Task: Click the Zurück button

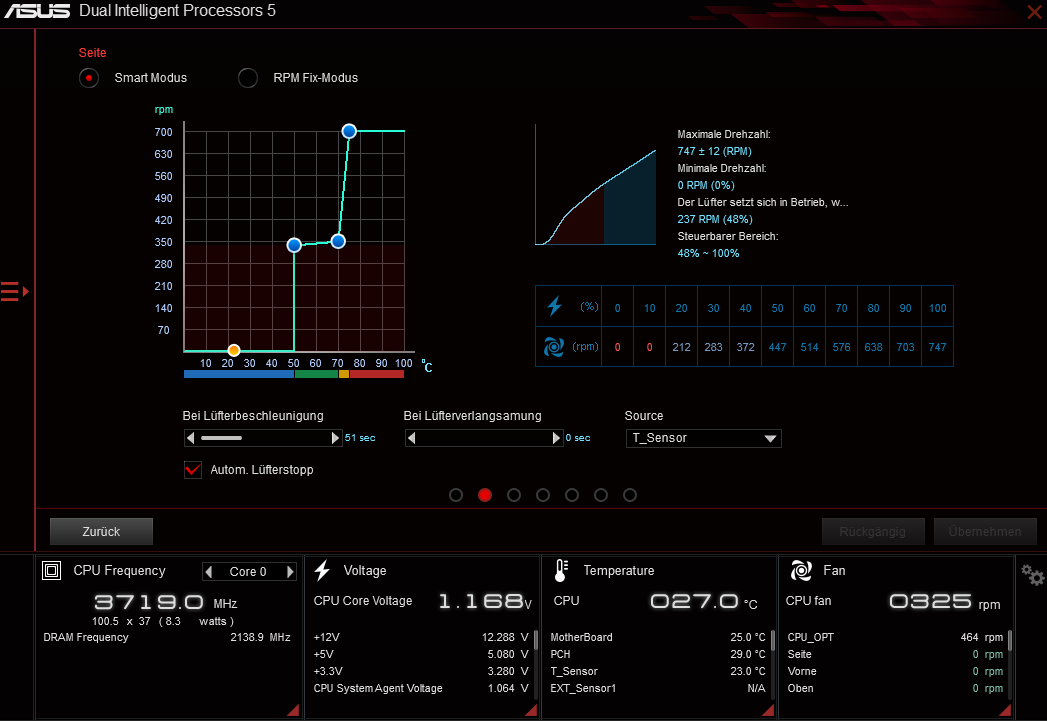Action: coord(101,531)
